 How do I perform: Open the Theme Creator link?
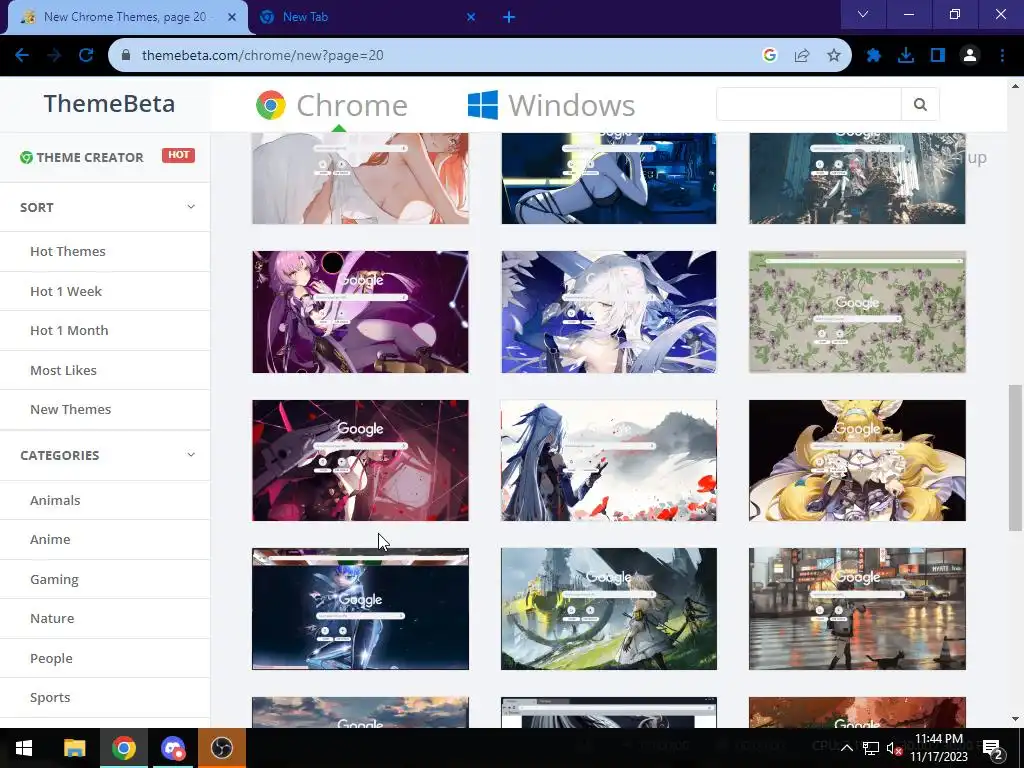[x=82, y=157]
